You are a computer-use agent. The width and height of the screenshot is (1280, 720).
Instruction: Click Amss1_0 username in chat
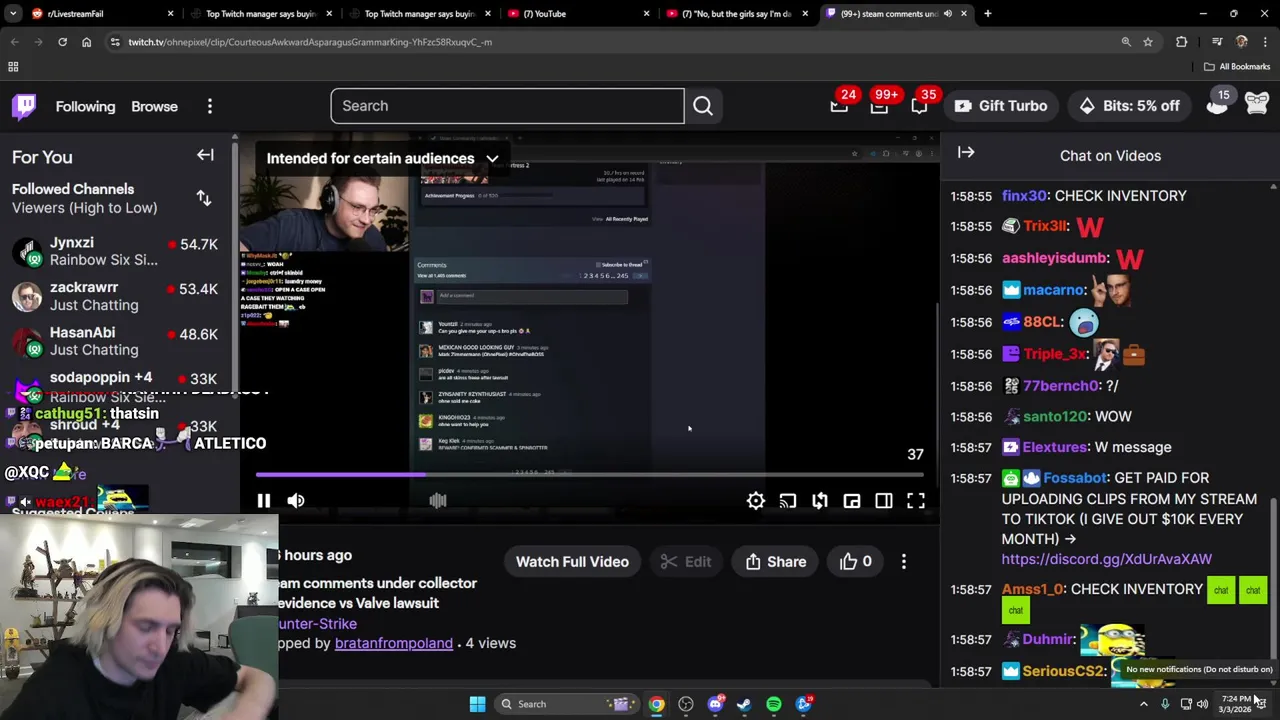[x=1033, y=589]
